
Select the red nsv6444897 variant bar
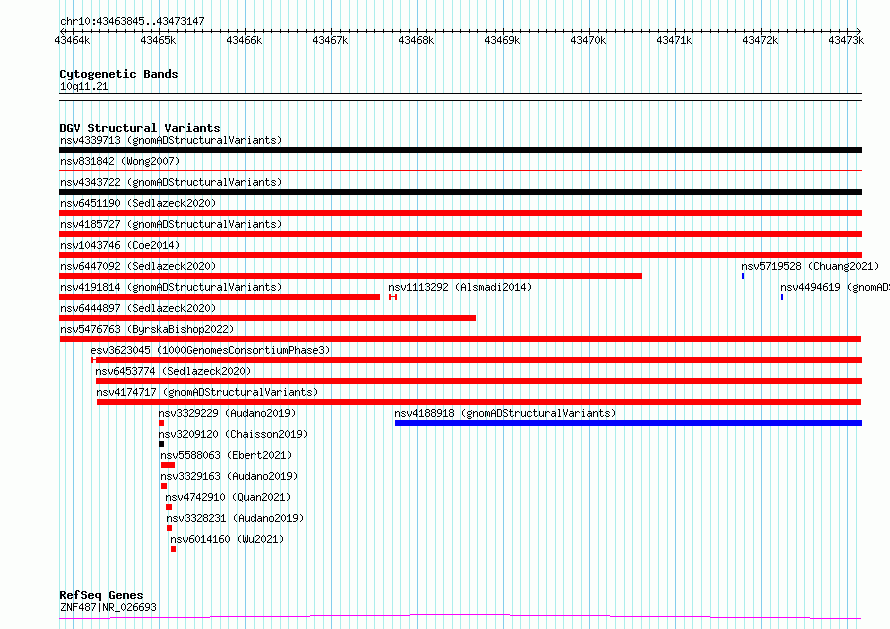[x=267, y=318]
